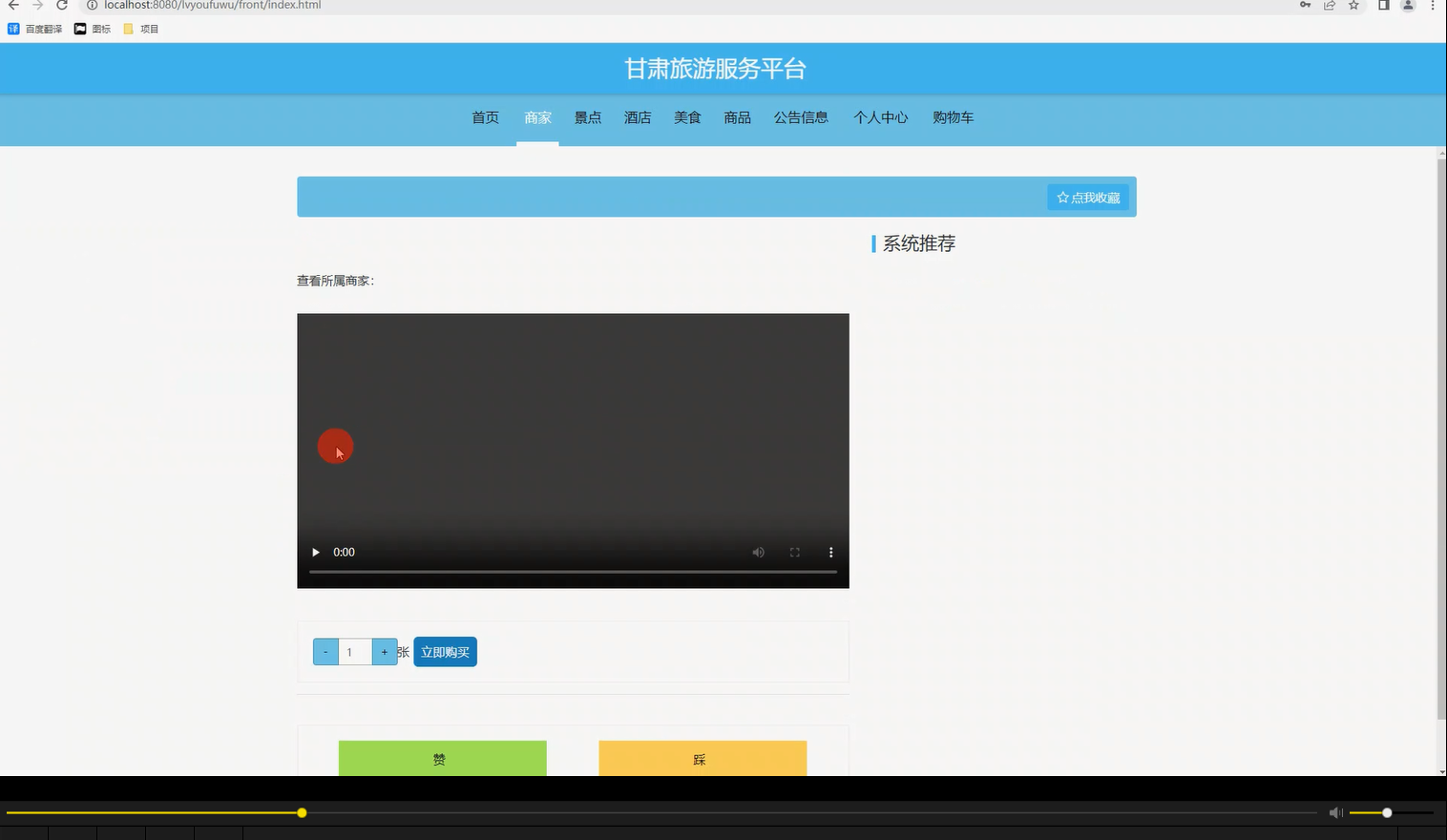
Task: Click the page vertical scrollbar
Action: [1441, 439]
